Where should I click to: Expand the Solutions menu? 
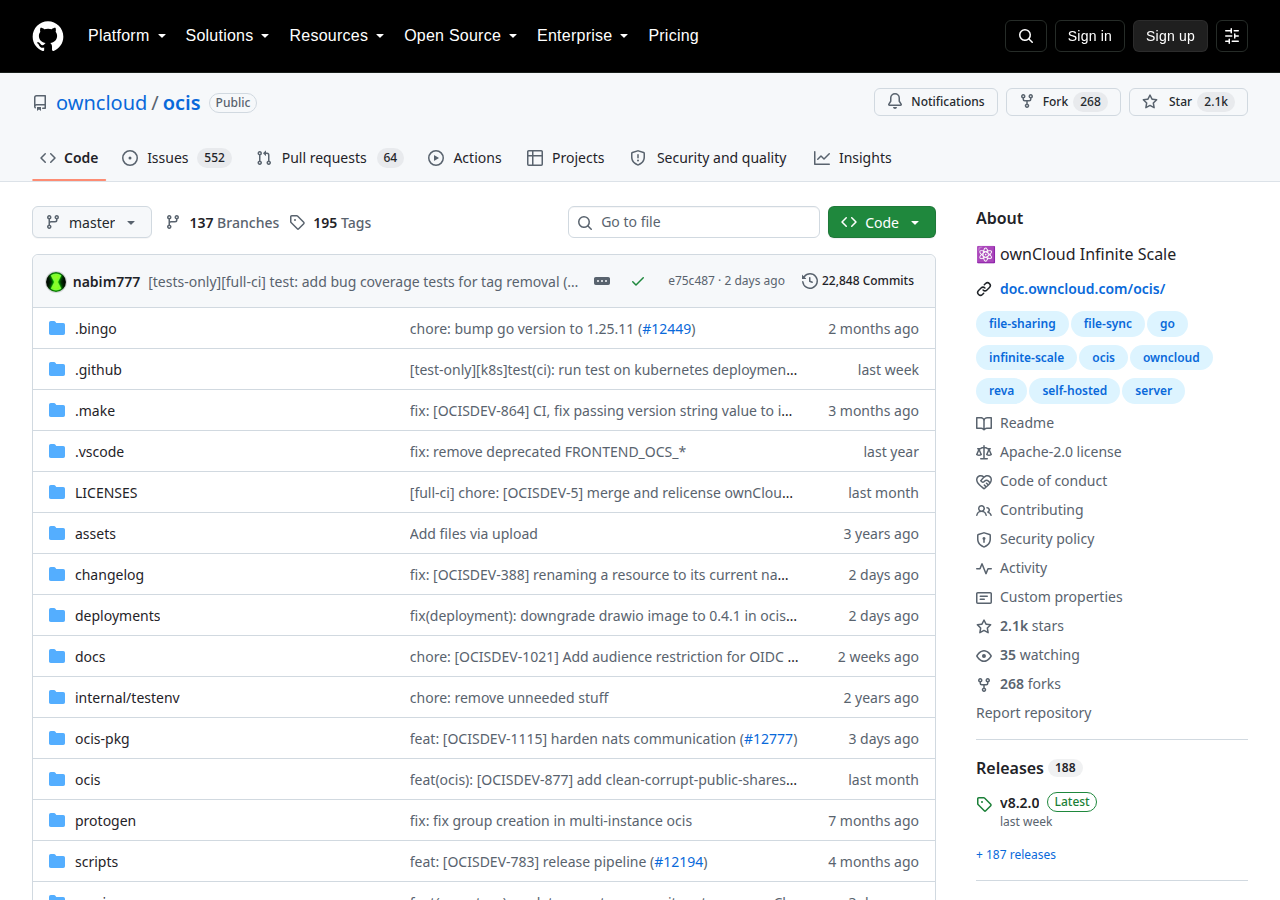click(x=227, y=36)
